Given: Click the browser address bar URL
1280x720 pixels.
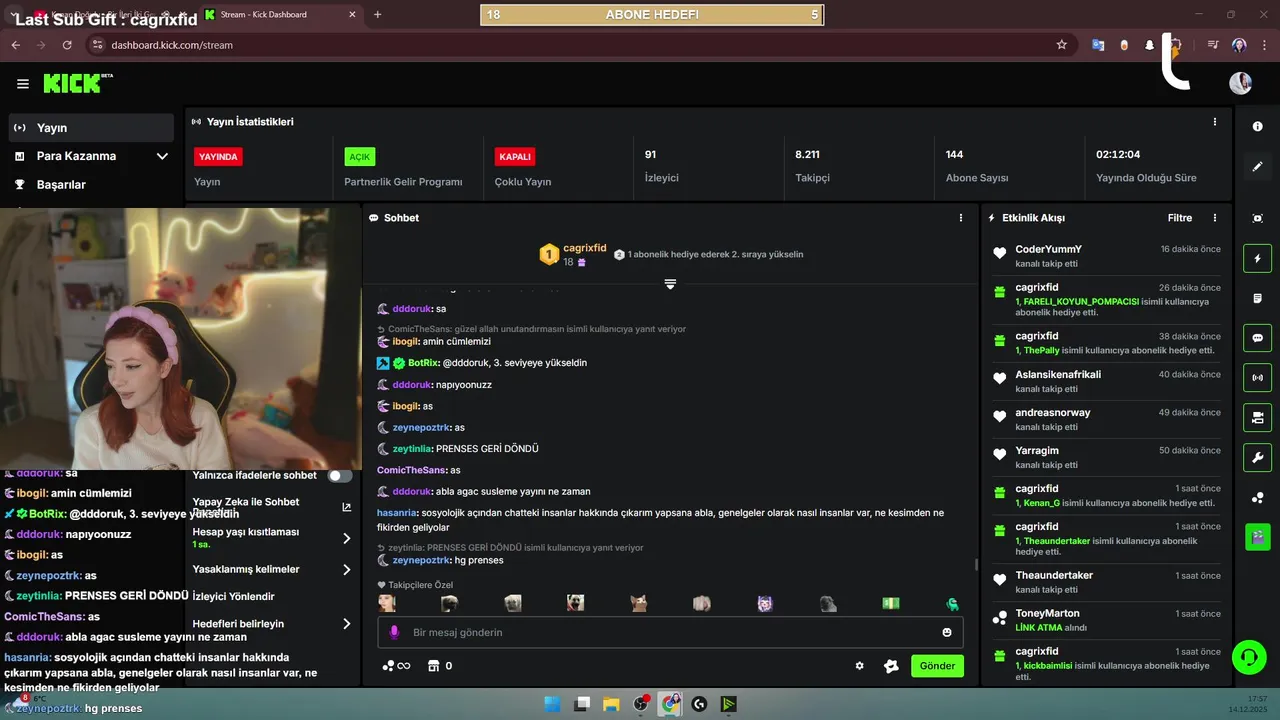Looking at the screenshot, I should click(172, 45).
